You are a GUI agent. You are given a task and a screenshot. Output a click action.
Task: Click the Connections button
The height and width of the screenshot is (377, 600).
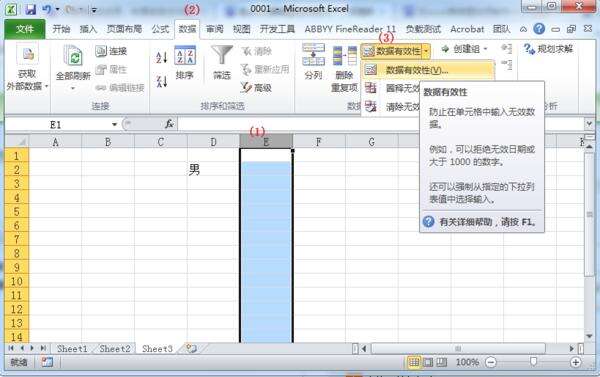(x=111, y=51)
